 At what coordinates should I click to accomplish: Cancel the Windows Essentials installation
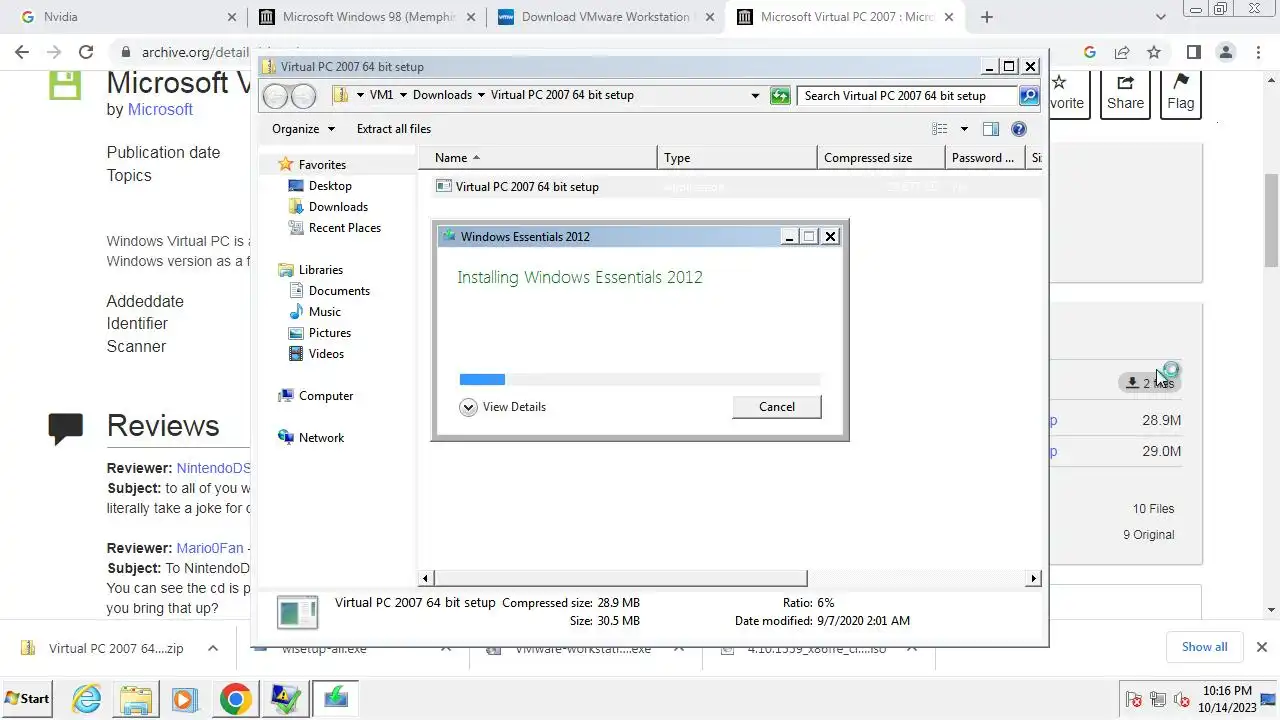(777, 407)
